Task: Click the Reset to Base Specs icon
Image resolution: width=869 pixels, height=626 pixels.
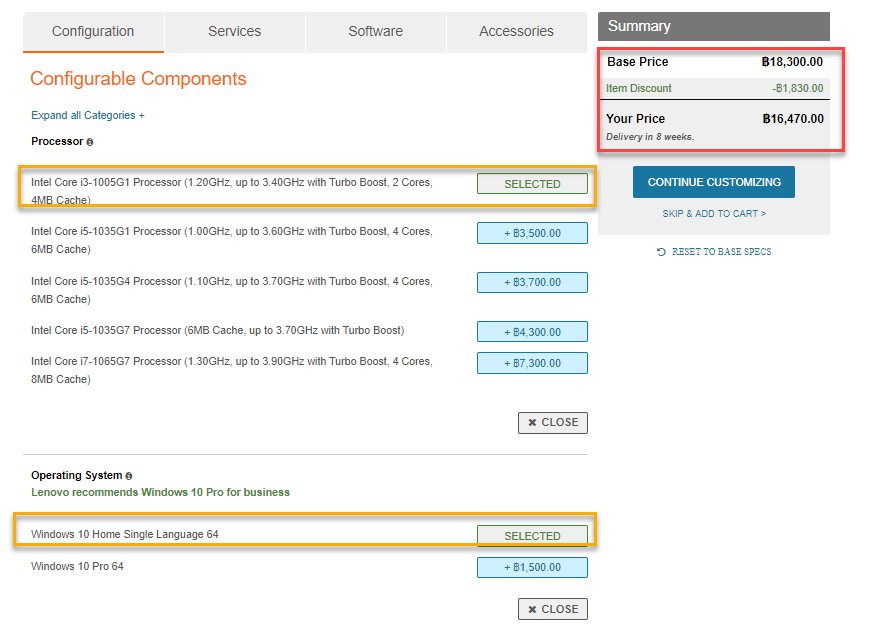Action: pos(661,252)
